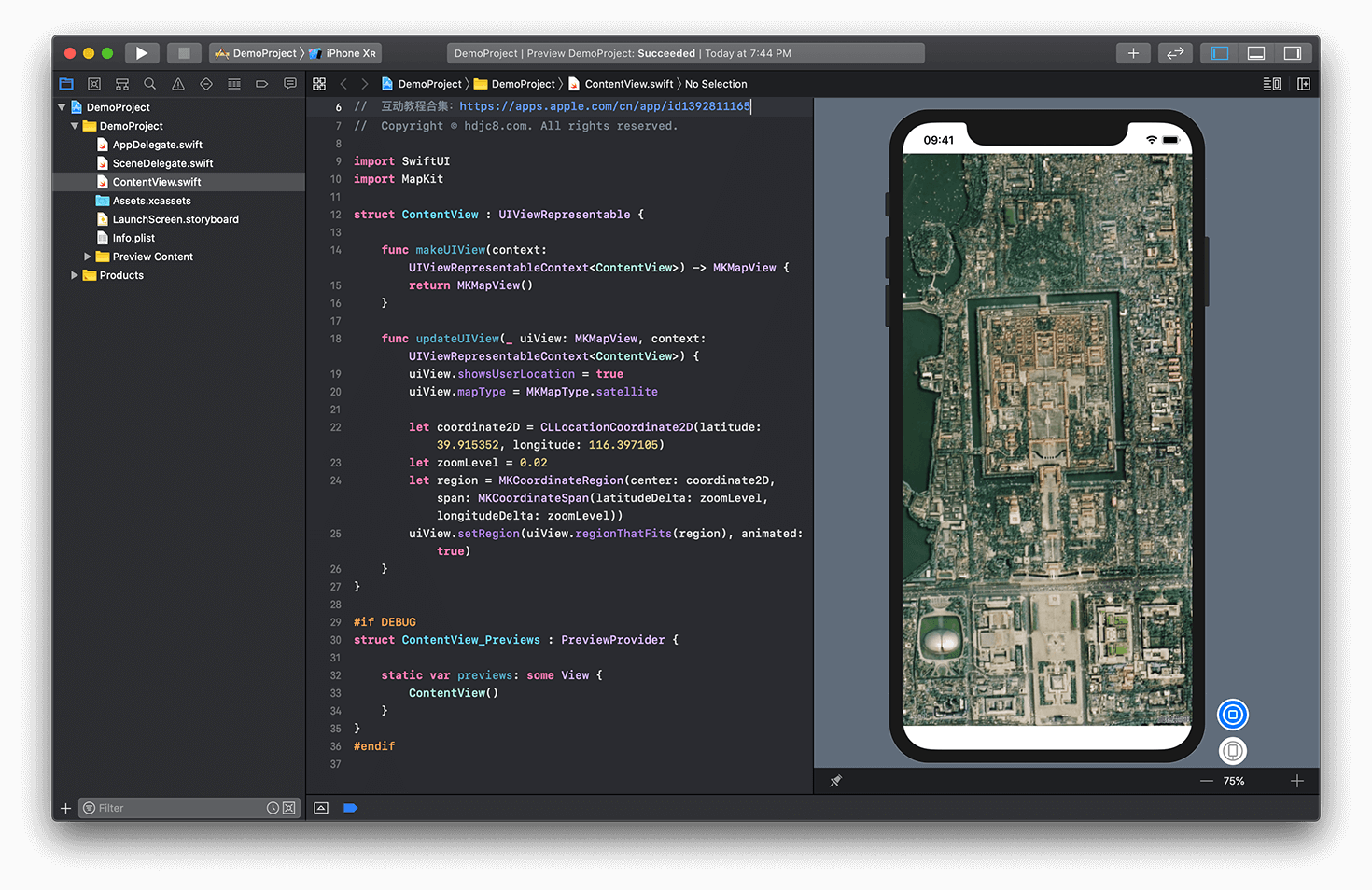Open the editor options menu
1372x890 pixels.
coord(1272,84)
